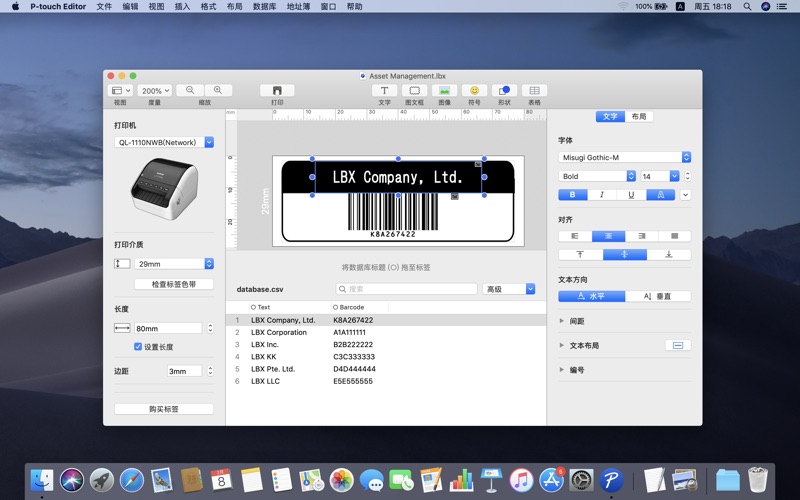The image size is (800, 500).
Task: Align text center horizontally
Action: coord(608,236)
